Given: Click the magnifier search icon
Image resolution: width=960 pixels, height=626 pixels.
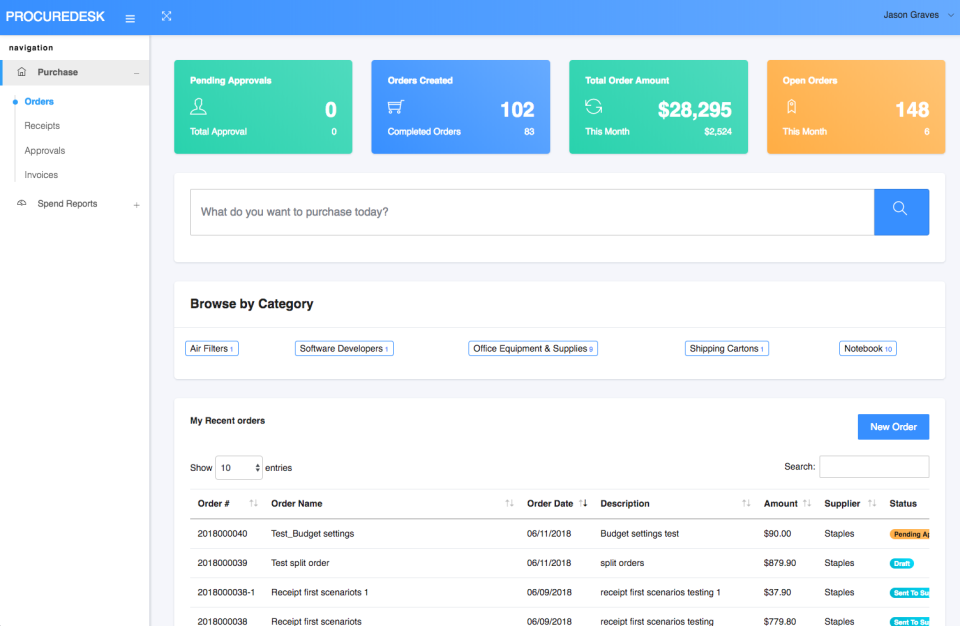Looking at the screenshot, I should coord(901,211).
